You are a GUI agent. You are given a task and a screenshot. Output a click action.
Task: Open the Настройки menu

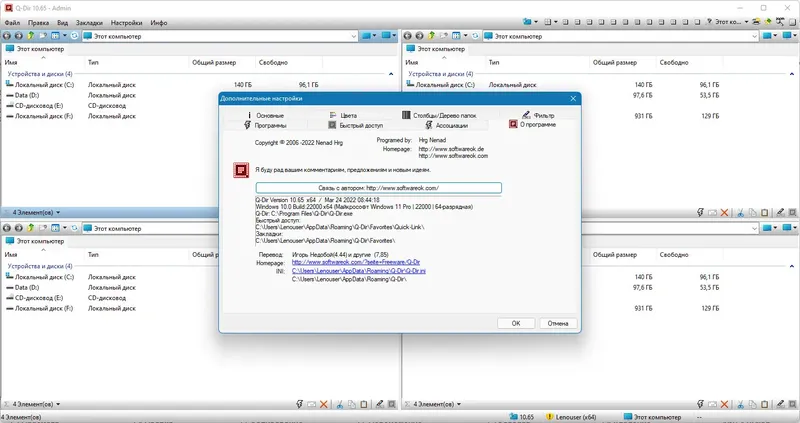[127, 23]
